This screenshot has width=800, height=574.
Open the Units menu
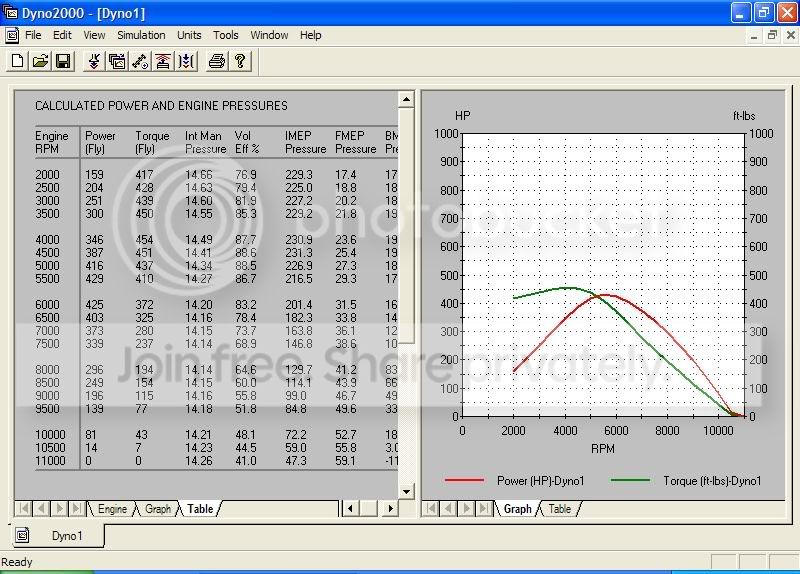[x=189, y=35]
